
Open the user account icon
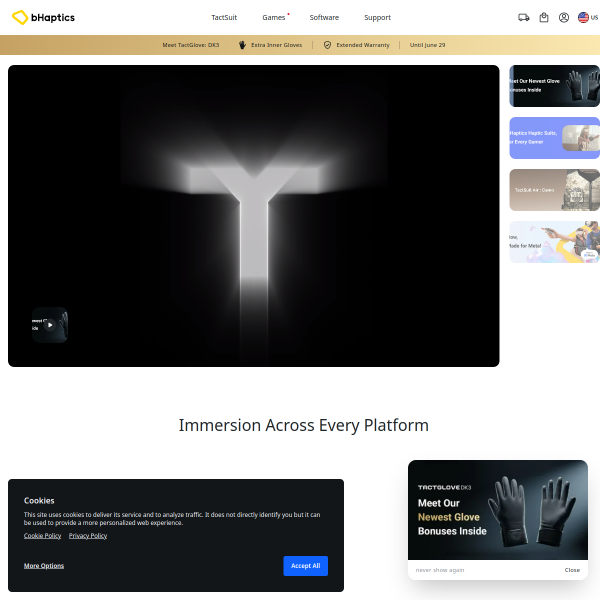coord(564,17)
